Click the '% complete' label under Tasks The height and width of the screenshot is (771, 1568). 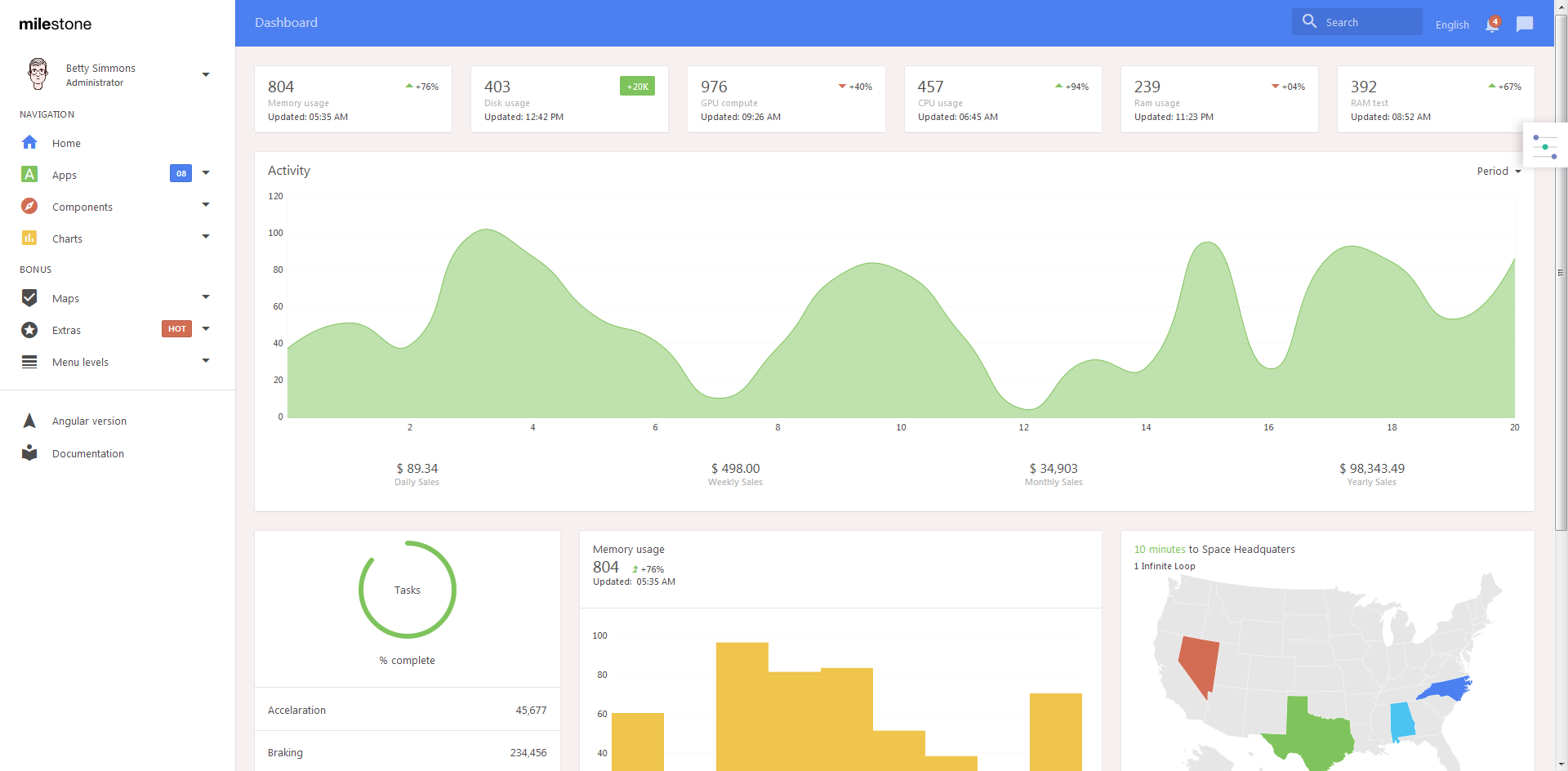pos(408,660)
